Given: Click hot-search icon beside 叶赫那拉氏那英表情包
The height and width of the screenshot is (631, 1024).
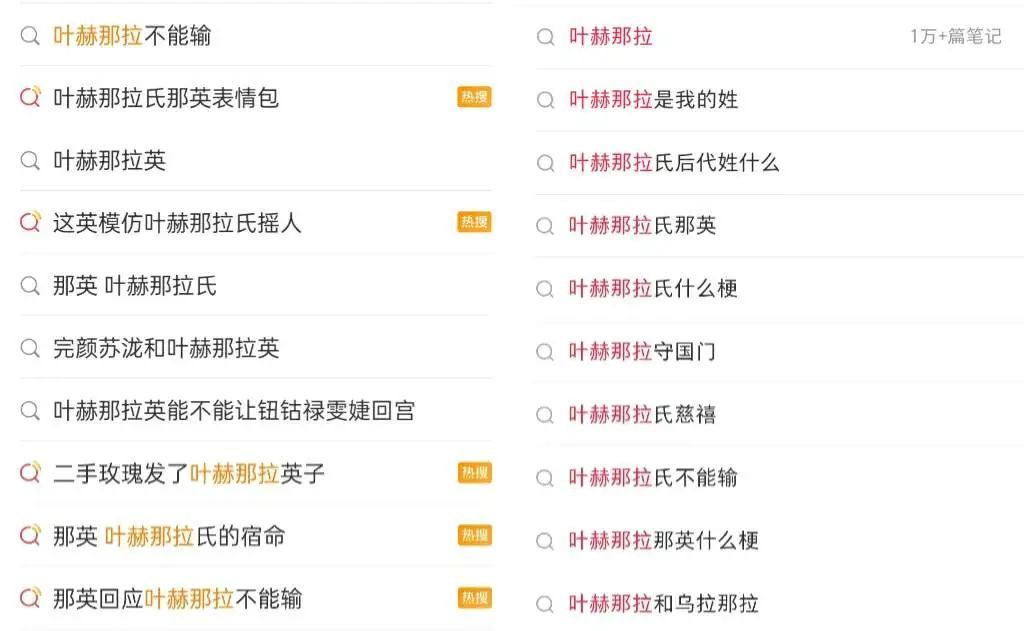Looking at the screenshot, I should [x=30, y=98].
